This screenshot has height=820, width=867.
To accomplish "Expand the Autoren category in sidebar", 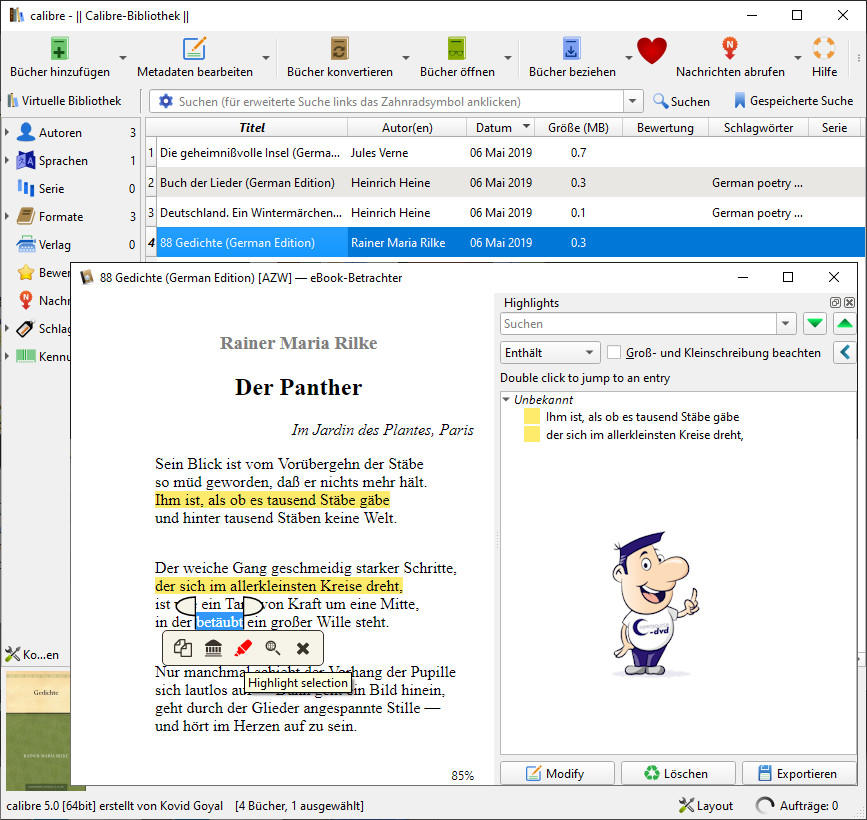I will tap(8, 133).
